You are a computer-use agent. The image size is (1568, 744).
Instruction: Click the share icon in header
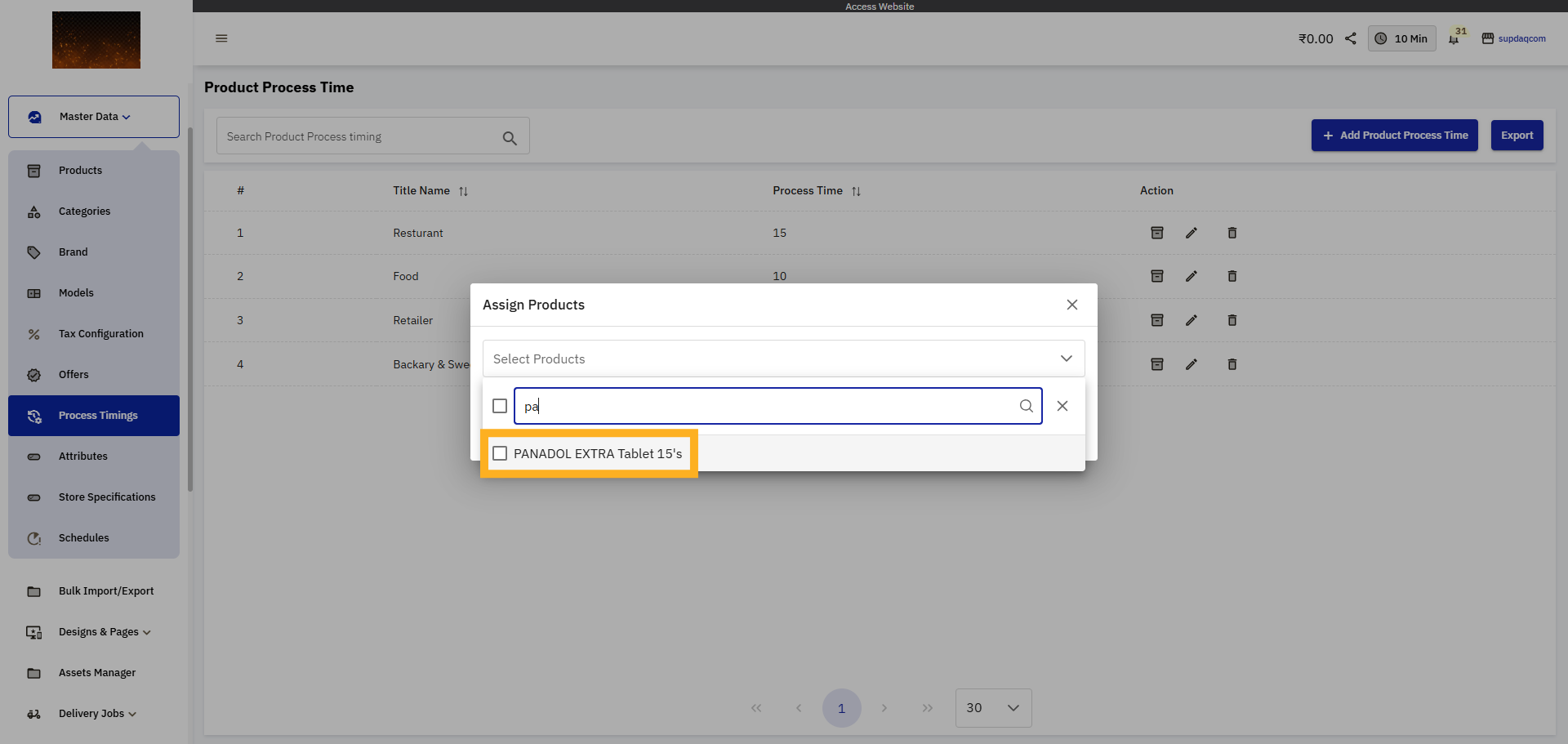[x=1351, y=38]
